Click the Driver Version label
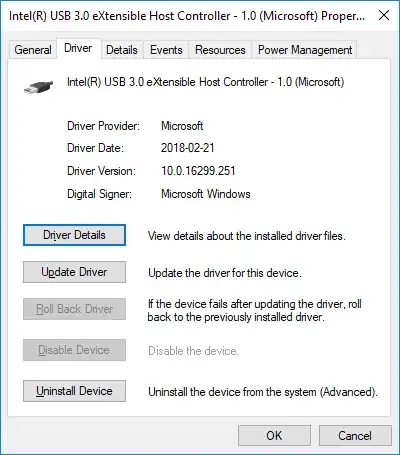Screen dimensions: 400x455 point(101,171)
